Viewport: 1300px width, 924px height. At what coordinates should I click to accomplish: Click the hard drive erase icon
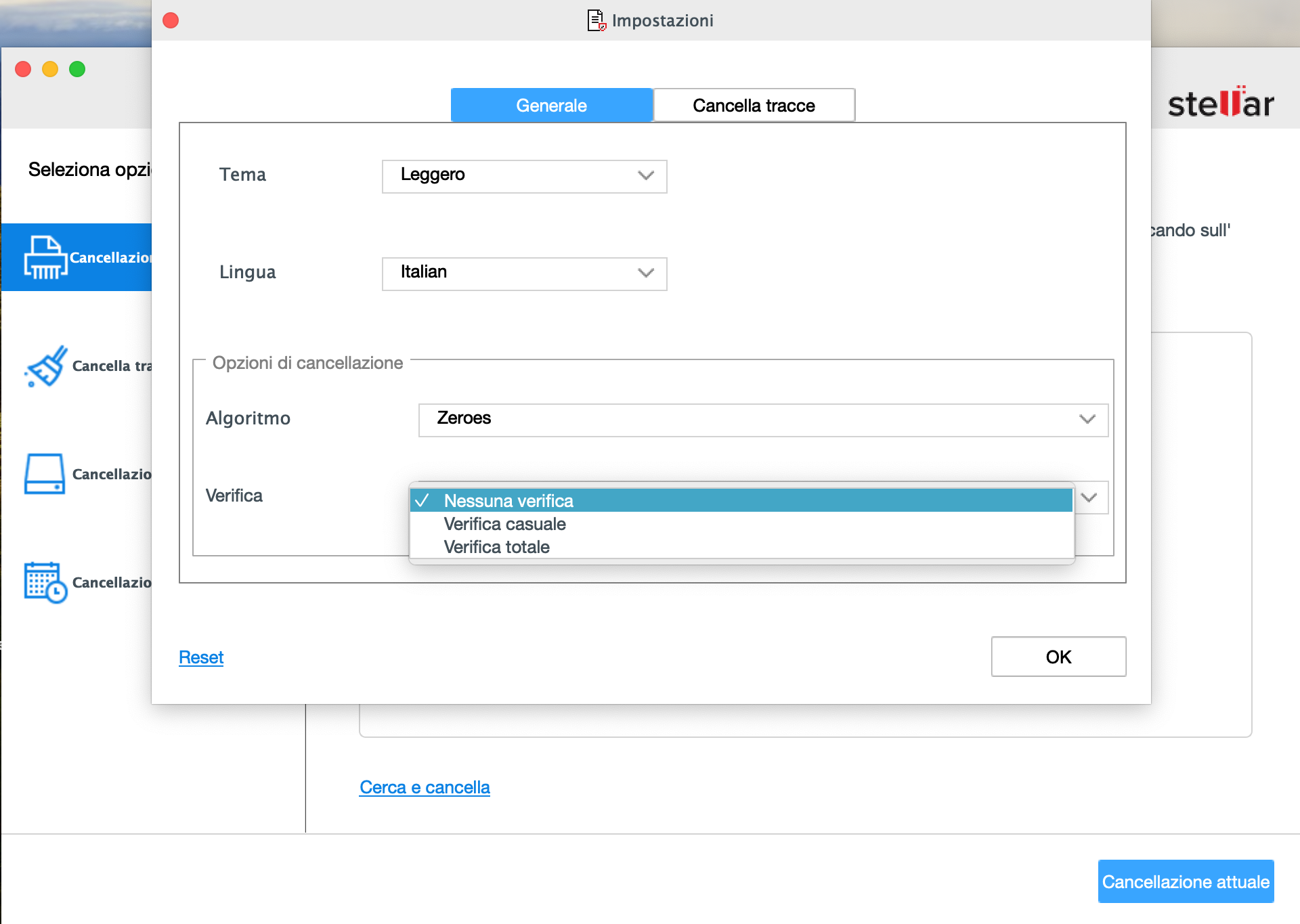pos(45,474)
